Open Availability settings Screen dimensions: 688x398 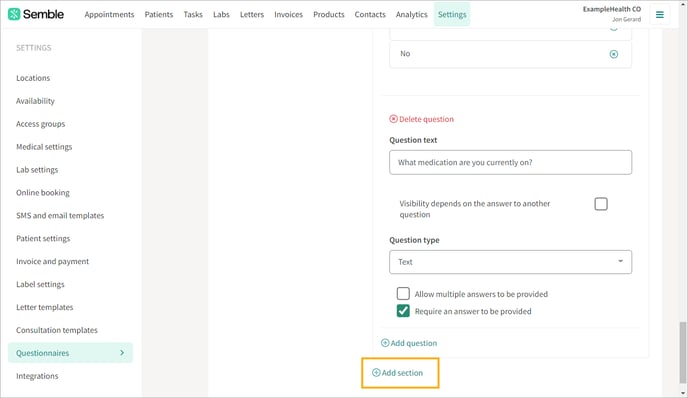[35, 101]
